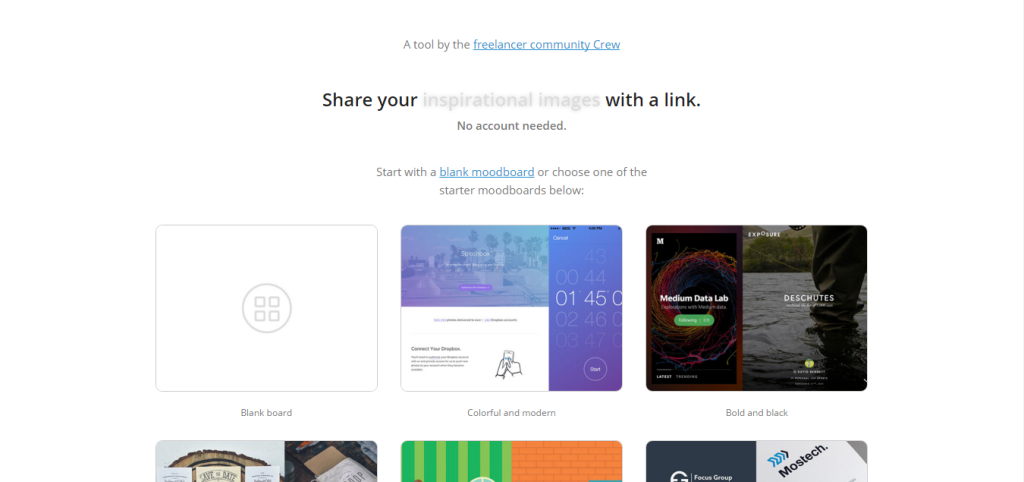The width and height of the screenshot is (1024, 482).
Task: Select the Colorful and modern caption
Action: pos(511,413)
